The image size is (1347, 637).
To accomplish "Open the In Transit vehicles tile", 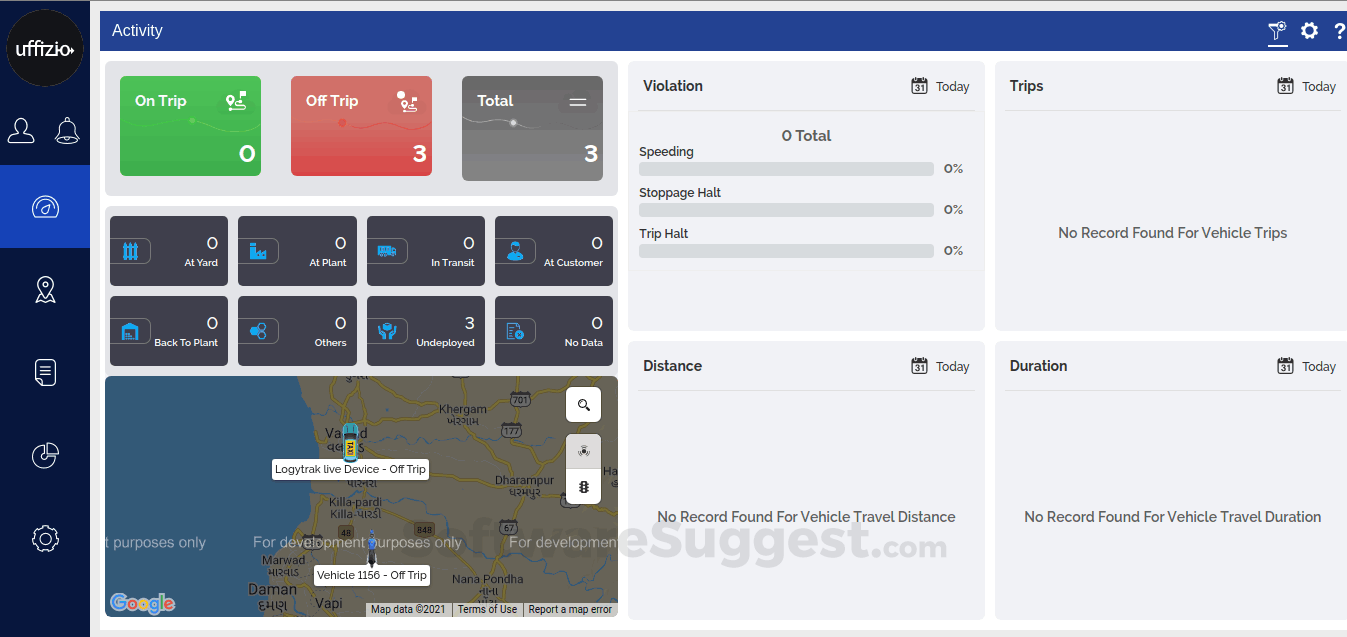I will coord(425,250).
